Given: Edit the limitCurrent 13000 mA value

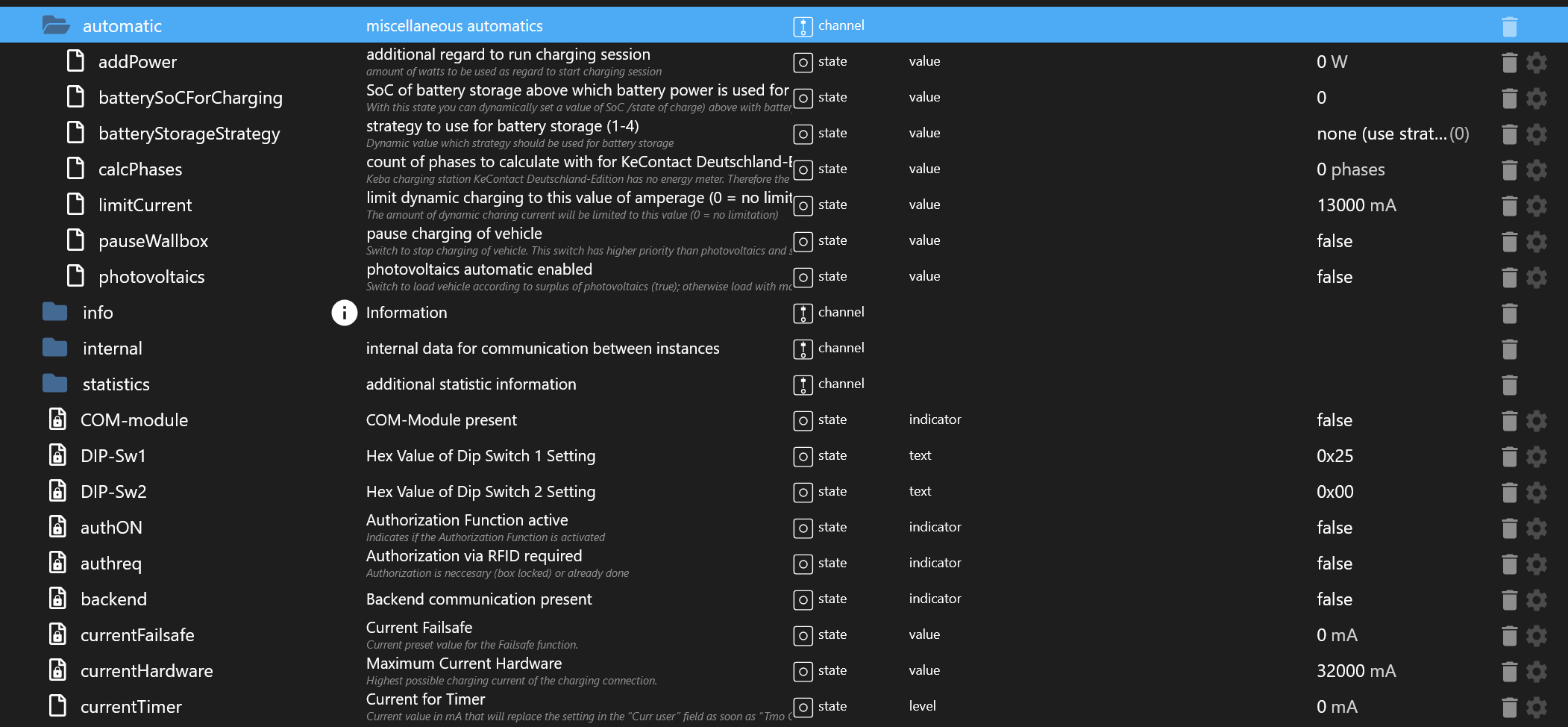Looking at the screenshot, I should [x=1356, y=205].
